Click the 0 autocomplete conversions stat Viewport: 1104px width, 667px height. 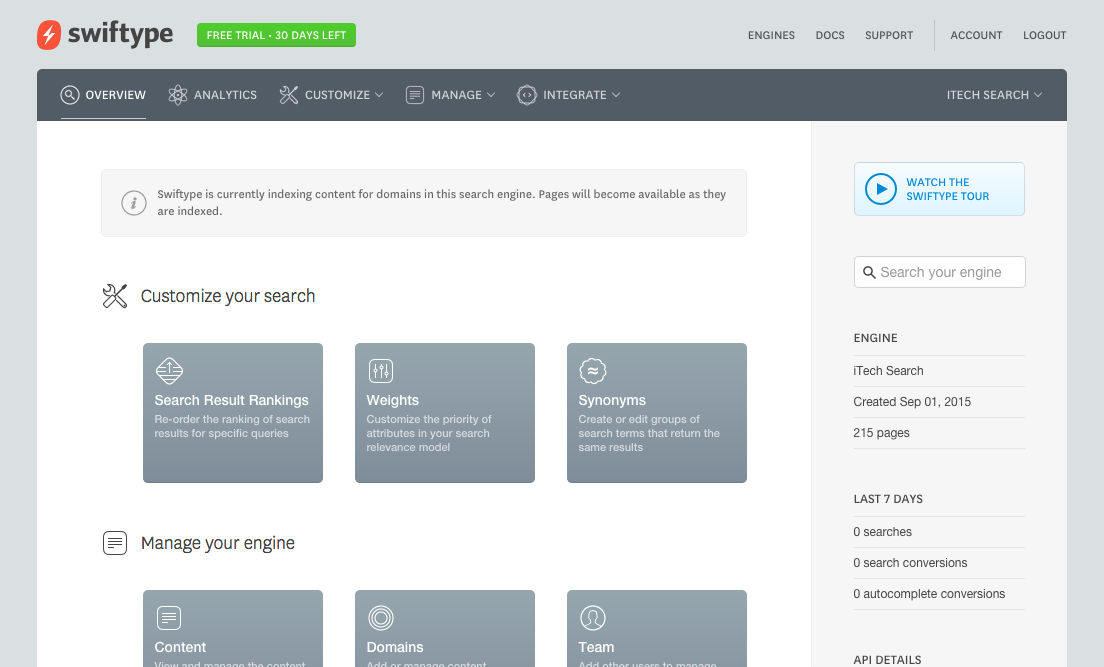coord(929,594)
